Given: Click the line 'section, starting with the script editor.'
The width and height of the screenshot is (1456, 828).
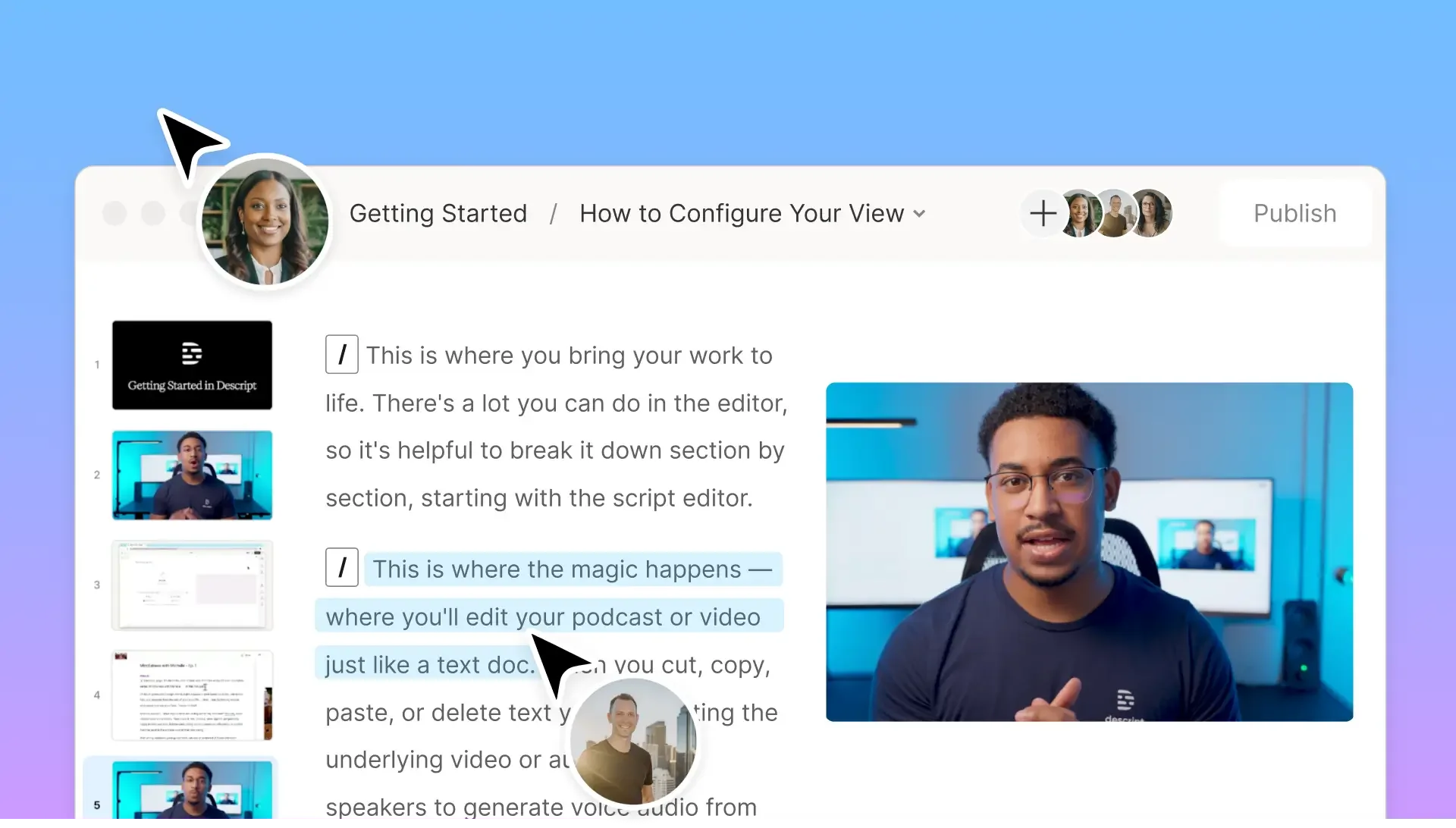Looking at the screenshot, I should [x=538, y=498].
